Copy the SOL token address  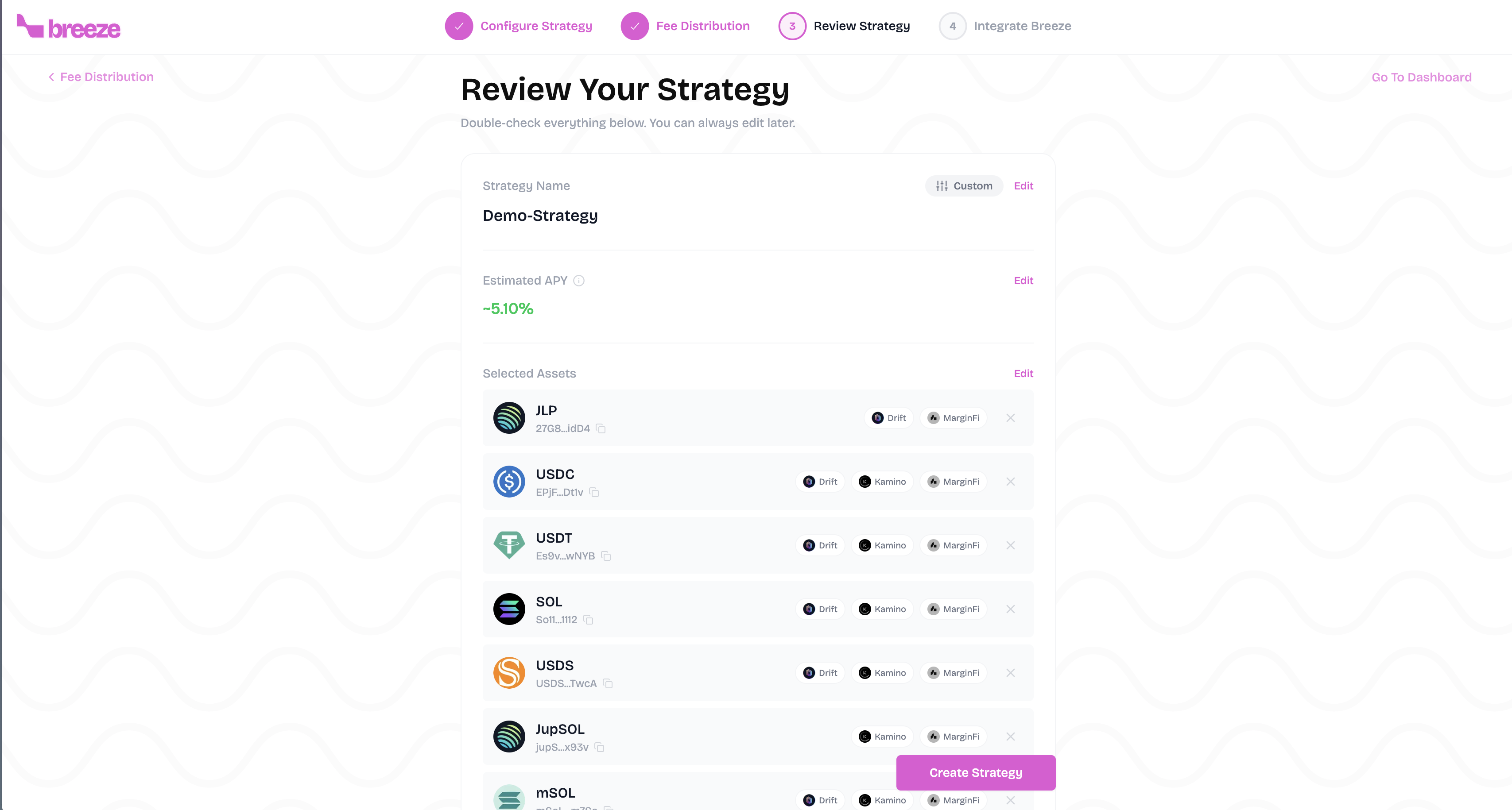tap(589, 620)
